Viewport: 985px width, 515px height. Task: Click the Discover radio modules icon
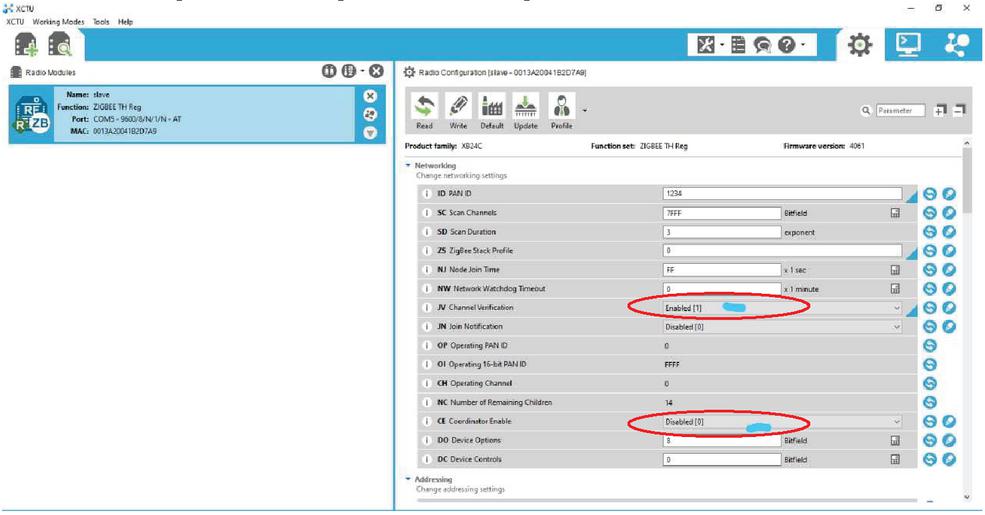60,44
